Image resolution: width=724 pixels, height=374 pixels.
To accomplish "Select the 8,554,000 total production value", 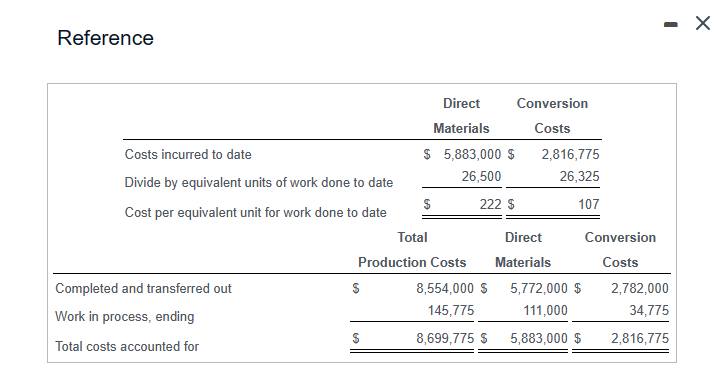I will [x=445, y=288].
